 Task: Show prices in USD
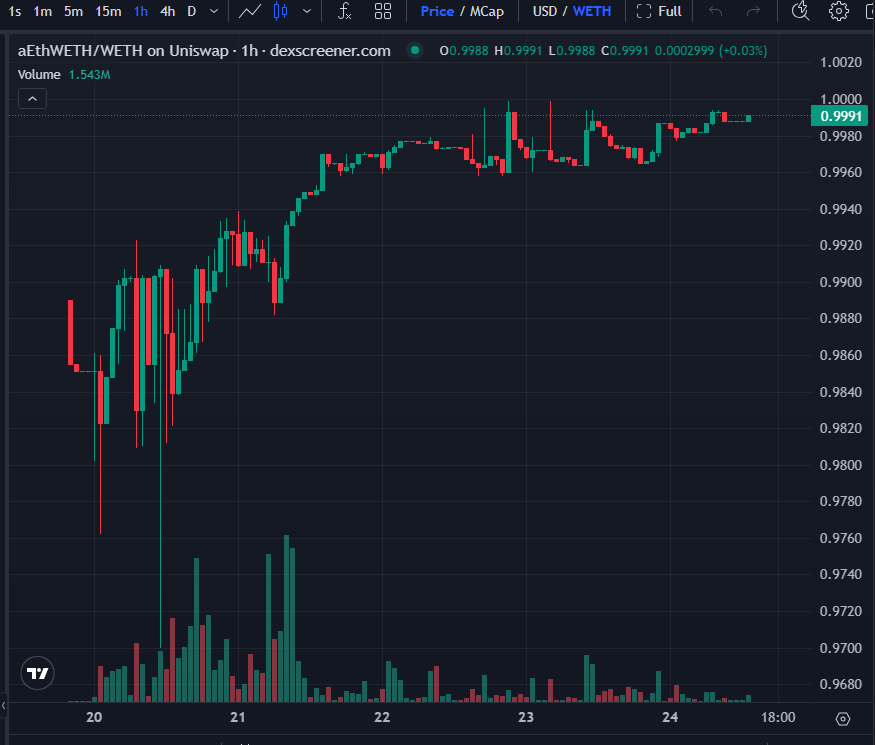[545, 11]
